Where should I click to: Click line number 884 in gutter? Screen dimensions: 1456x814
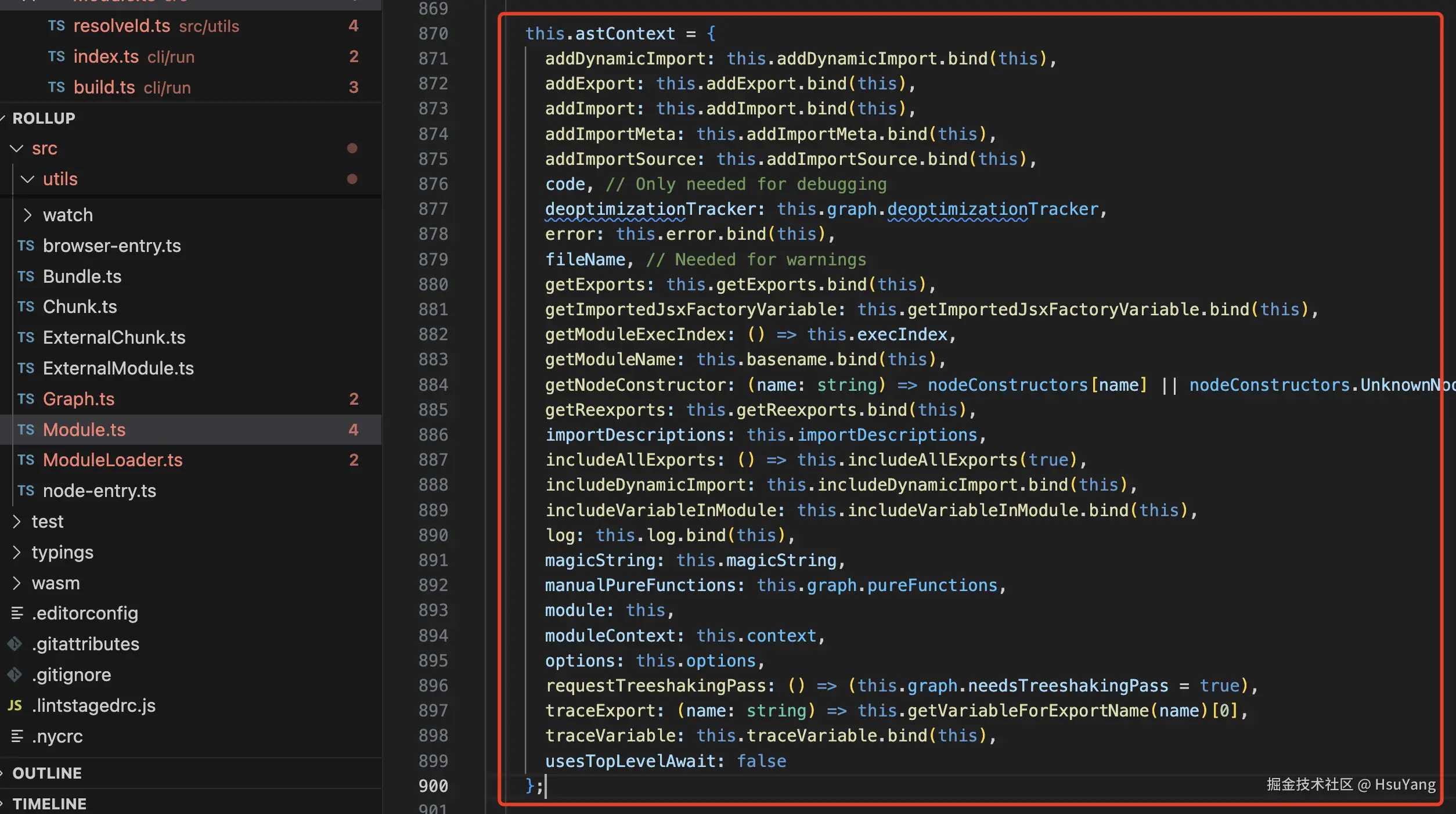click(x=433, y=384)
